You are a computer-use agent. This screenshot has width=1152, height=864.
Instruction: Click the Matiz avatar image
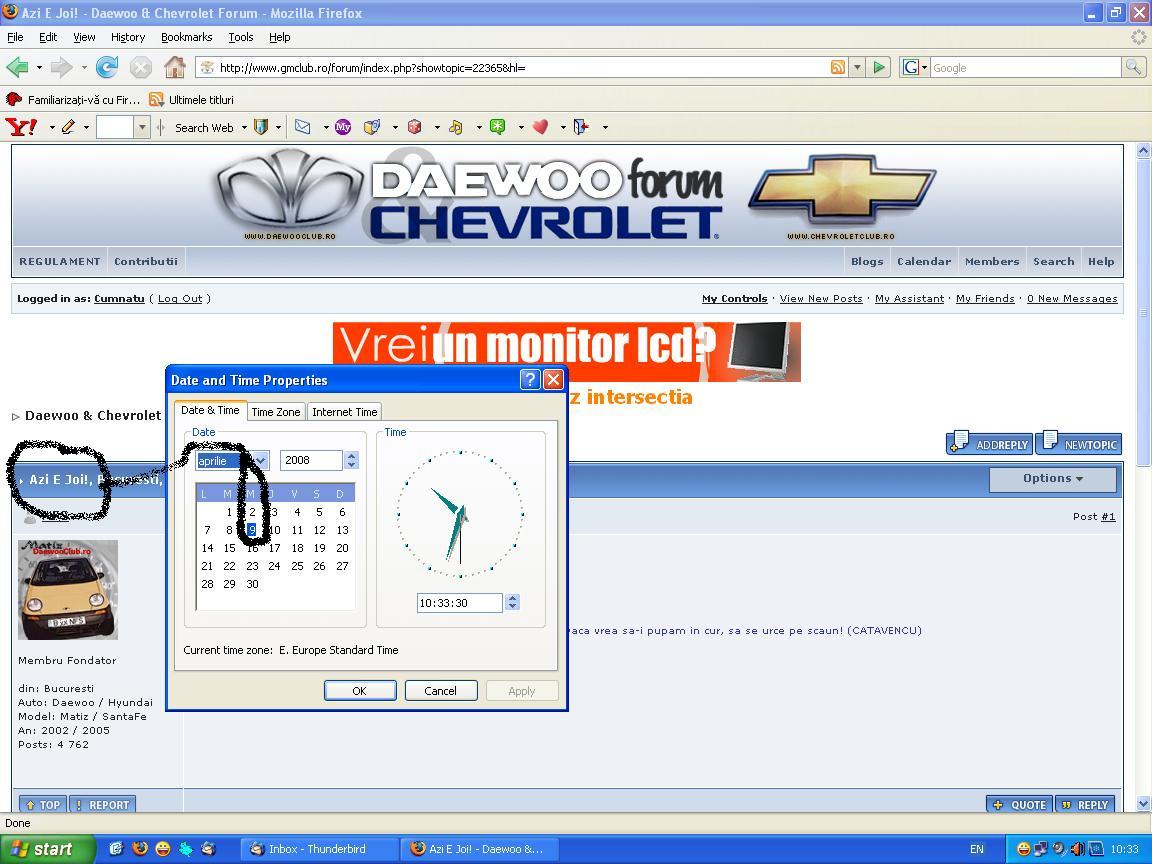point(68,590)
